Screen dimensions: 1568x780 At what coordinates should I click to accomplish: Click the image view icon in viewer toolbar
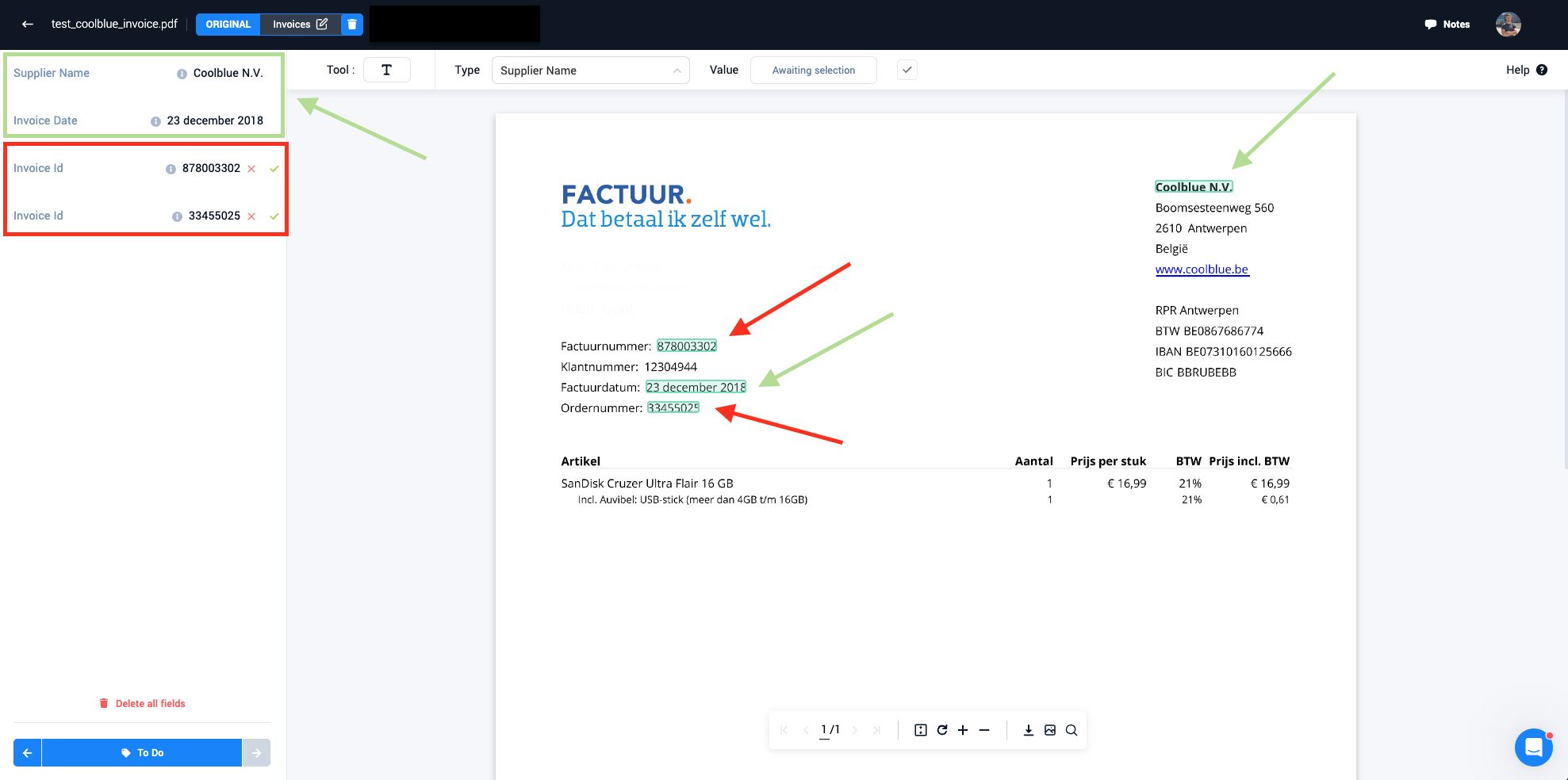1050,730
